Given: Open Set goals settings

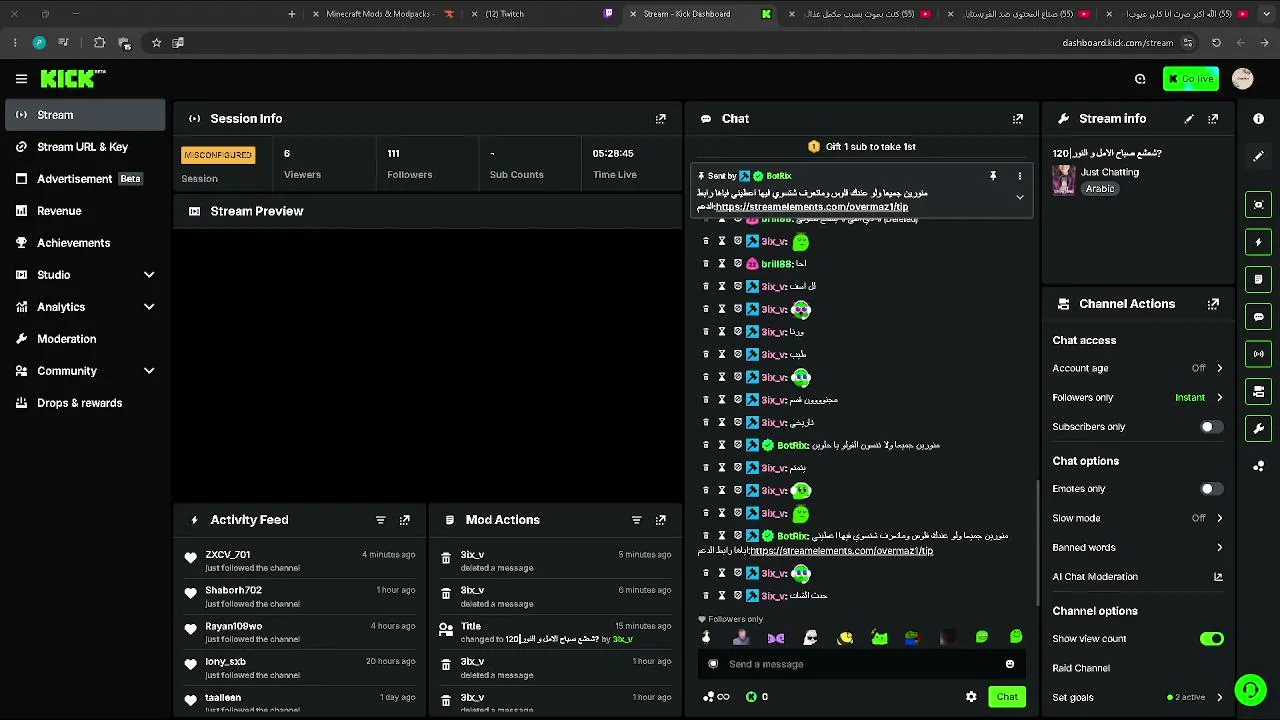Looking at the screenshot, I should click(x=1138, y=697).
